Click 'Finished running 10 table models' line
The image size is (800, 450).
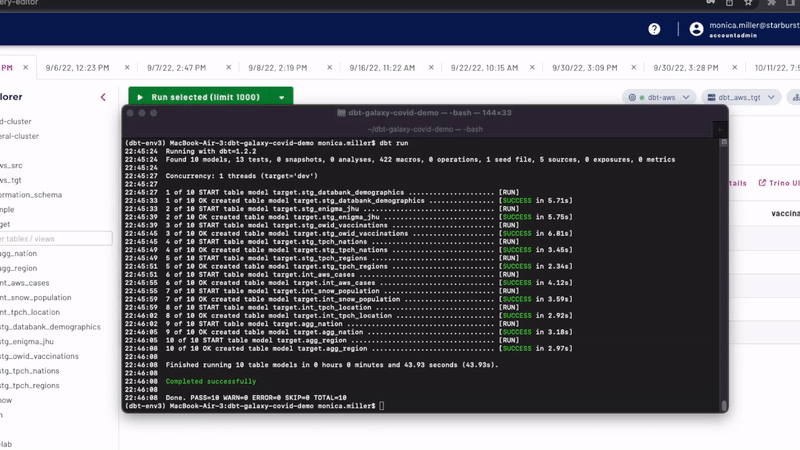[x=332, y=365]
